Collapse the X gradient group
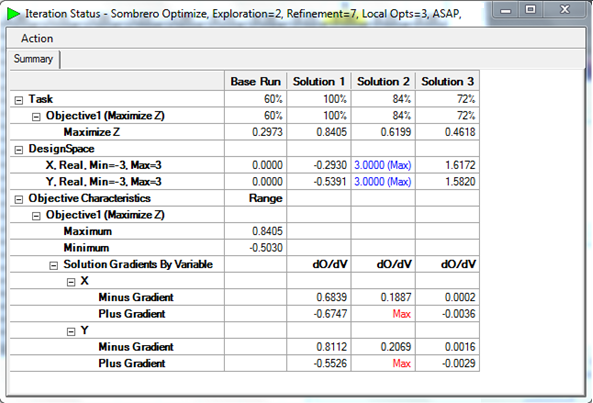 71,282
